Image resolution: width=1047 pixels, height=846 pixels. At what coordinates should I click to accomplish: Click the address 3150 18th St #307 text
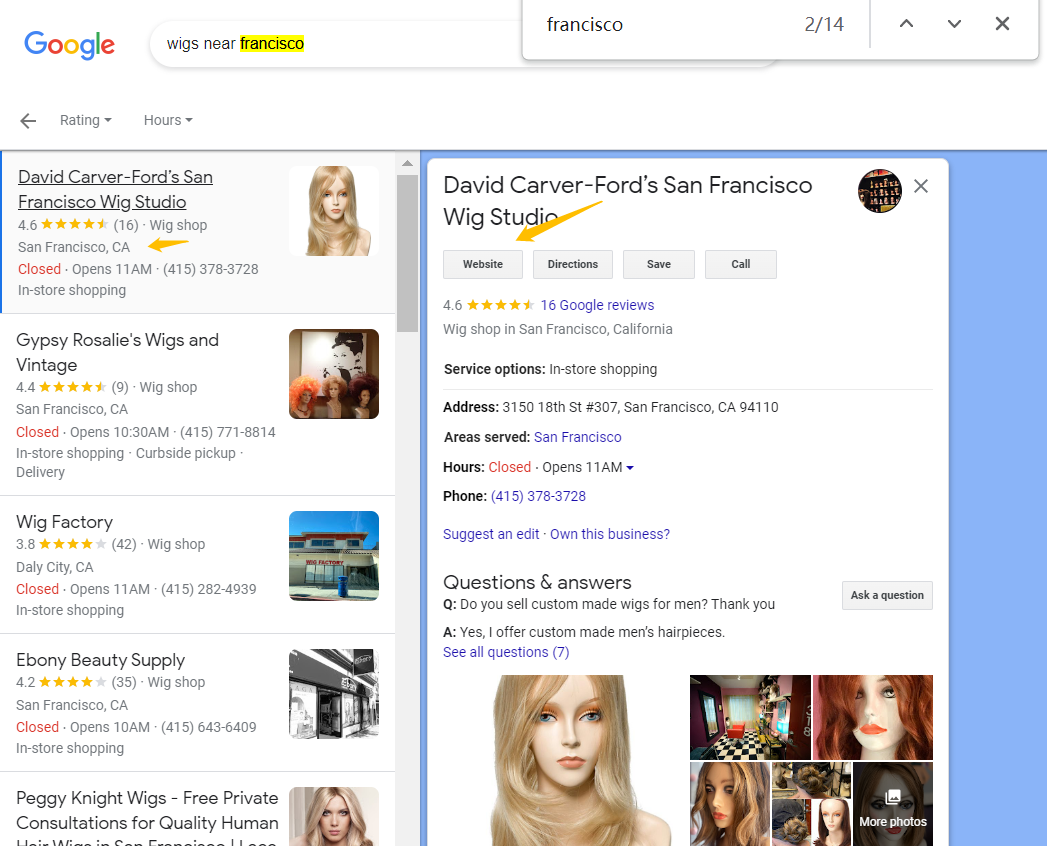(x=640, y=407)
